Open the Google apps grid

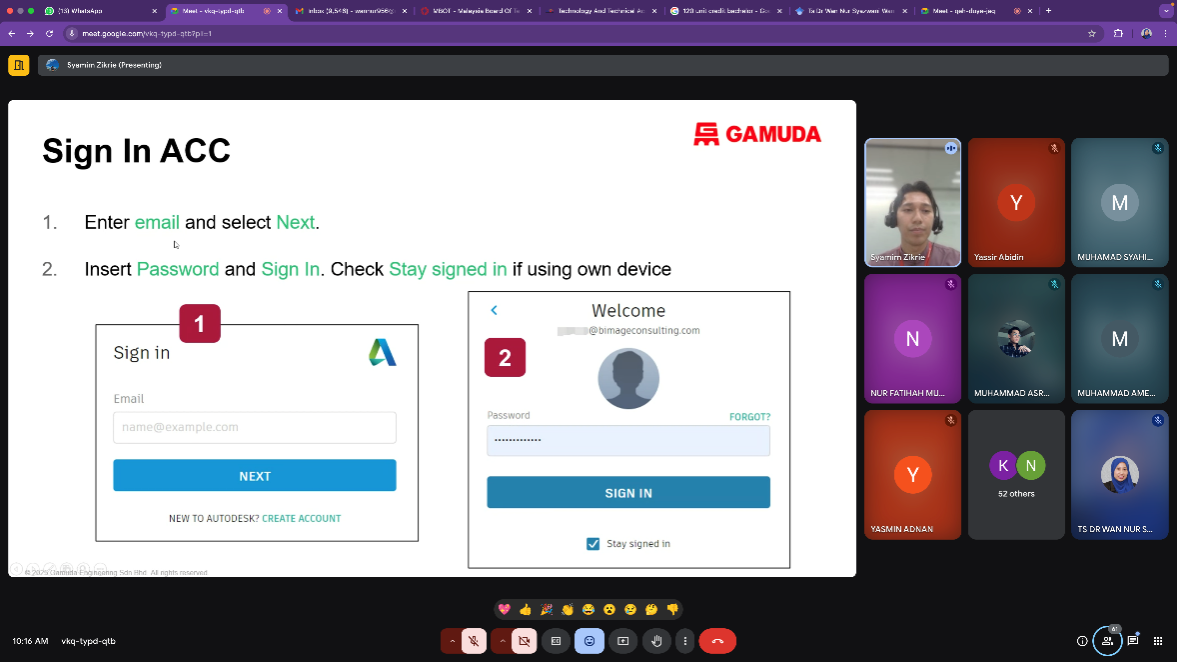[1158, 639]
